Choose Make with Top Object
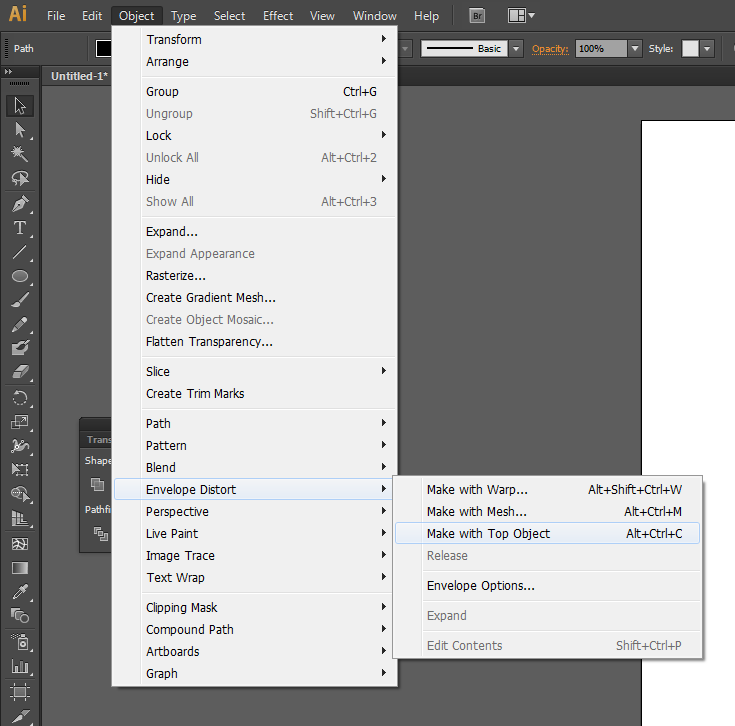Viewport: 735px width, 726px height. (488, 534)
